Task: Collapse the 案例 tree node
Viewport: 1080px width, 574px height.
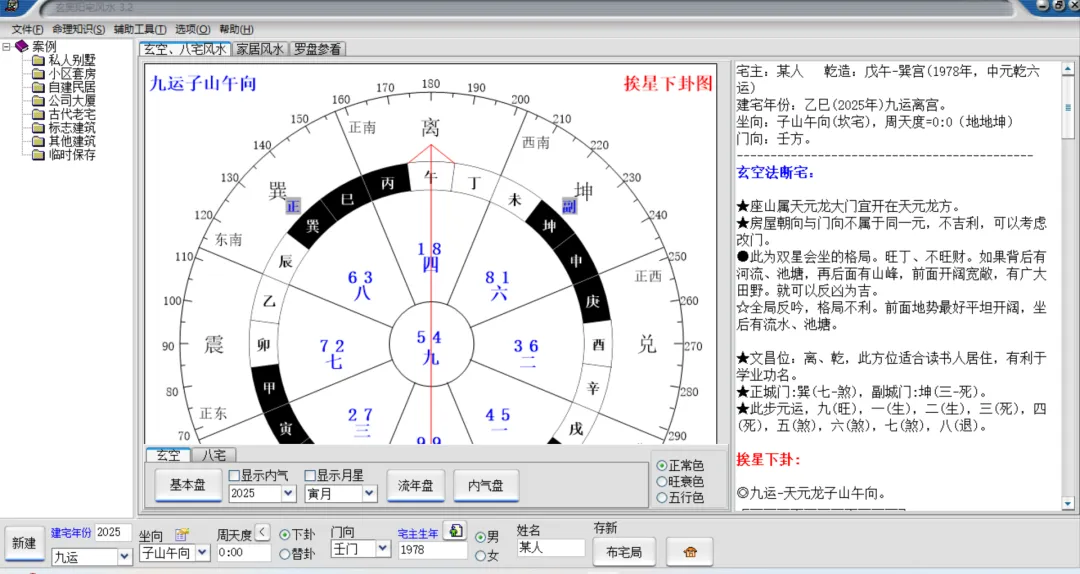Action: [6, 47]
